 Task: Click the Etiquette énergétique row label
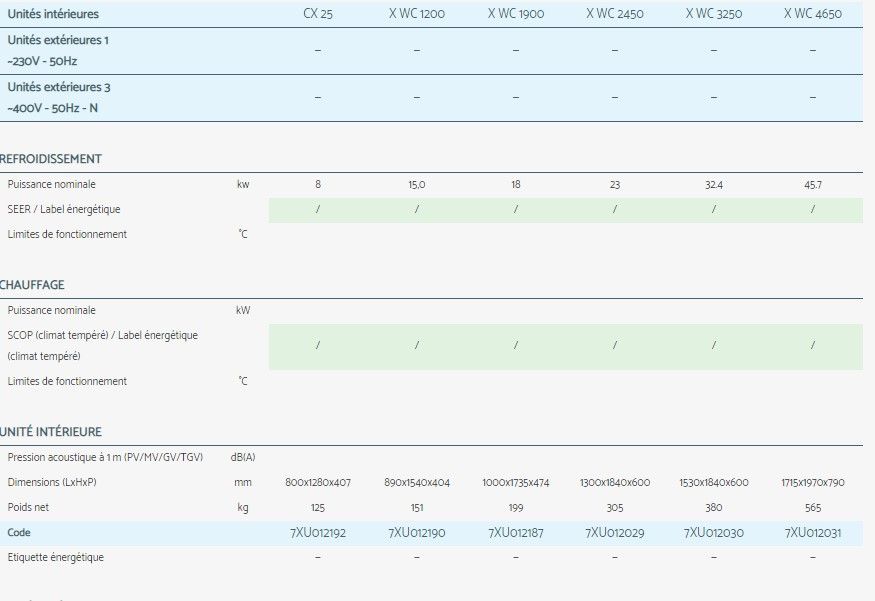[x=55, y=557]
